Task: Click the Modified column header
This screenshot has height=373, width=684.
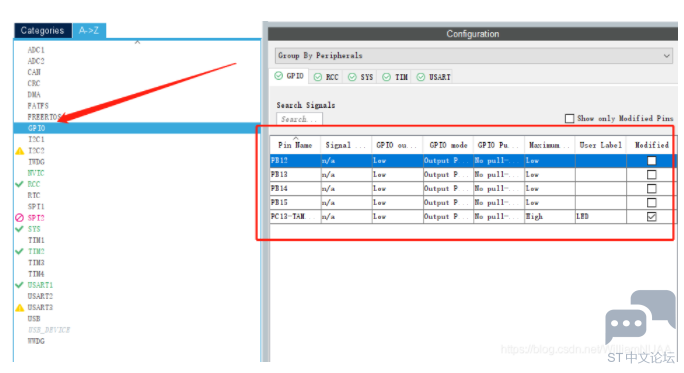Action: tap(651, 145)
